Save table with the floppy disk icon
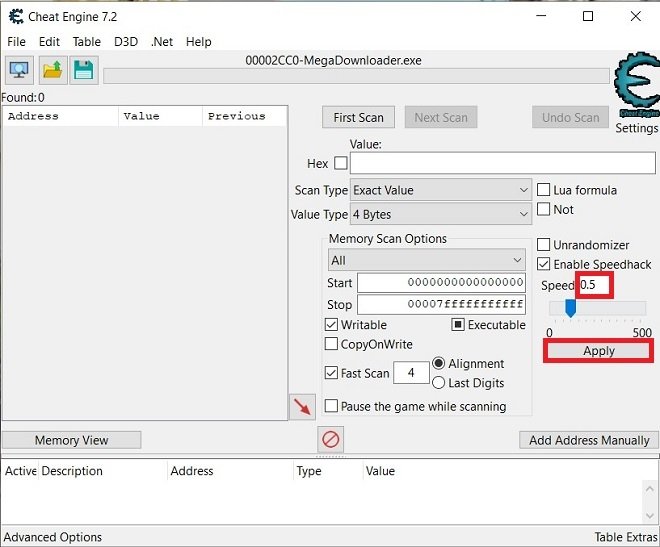Image resolution: width=660 pixels, height=547 pixels. (x=84, y=70)
